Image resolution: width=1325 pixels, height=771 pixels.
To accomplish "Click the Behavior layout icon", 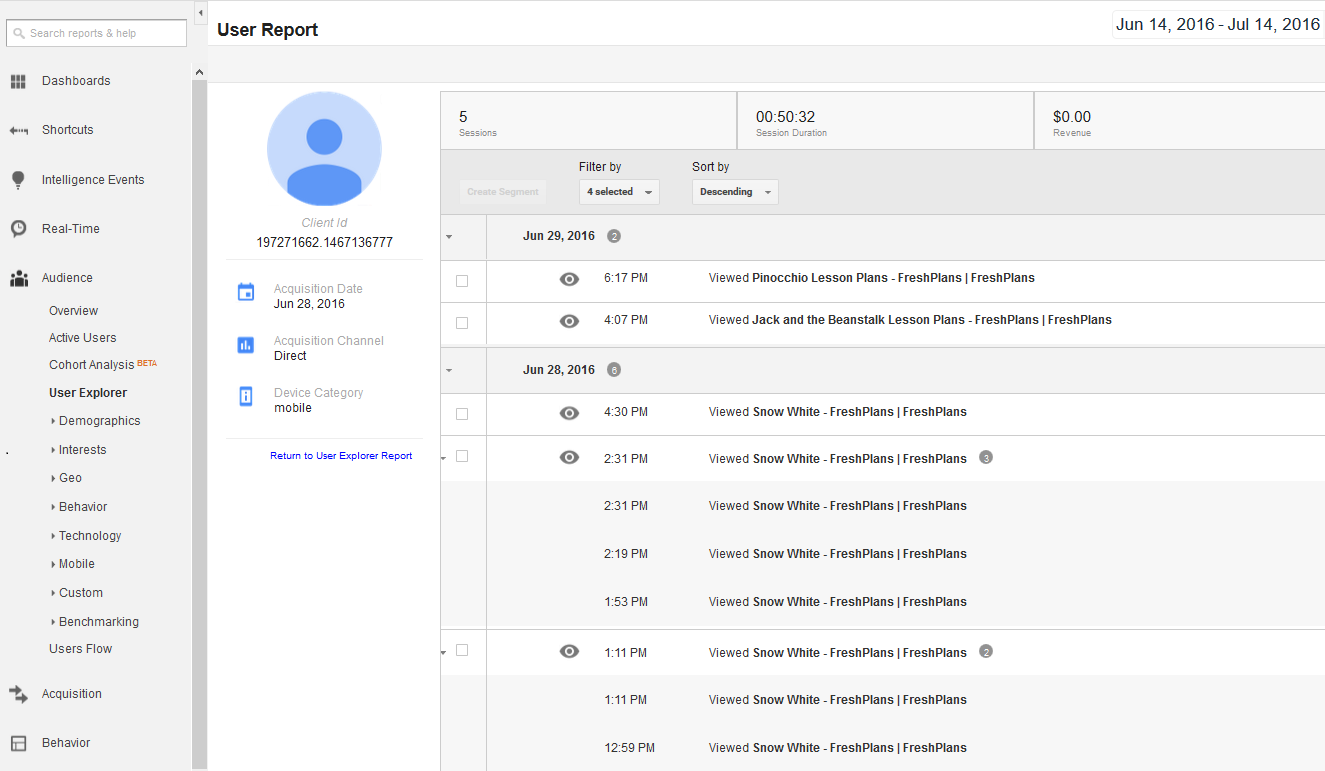I will pyautogui.click(x=18, y=743).
